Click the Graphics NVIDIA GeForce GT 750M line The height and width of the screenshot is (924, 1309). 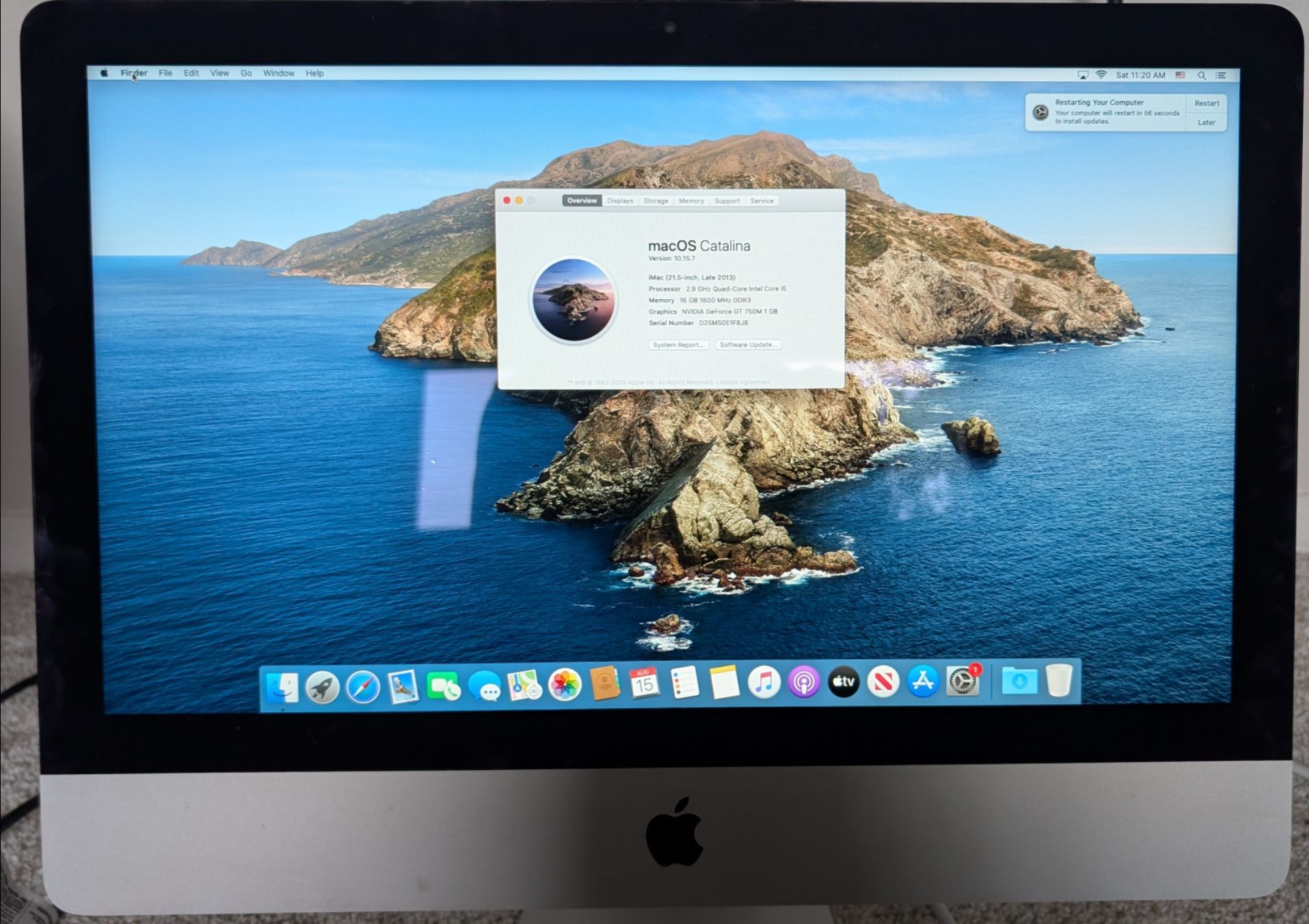713,311
